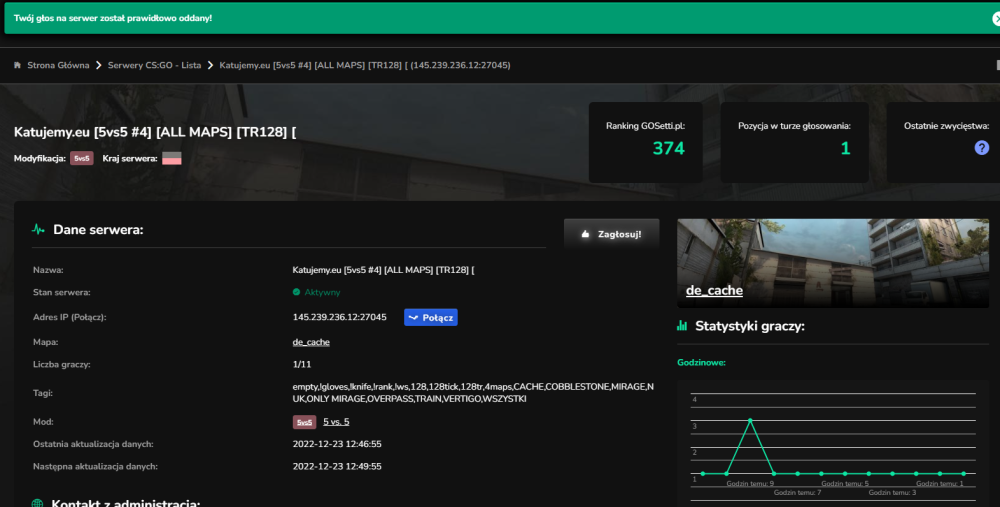Open the de_cache map link in Mapa row
Image resolution: width=1000 pixels, height=507 pixels.
(311, 342)
